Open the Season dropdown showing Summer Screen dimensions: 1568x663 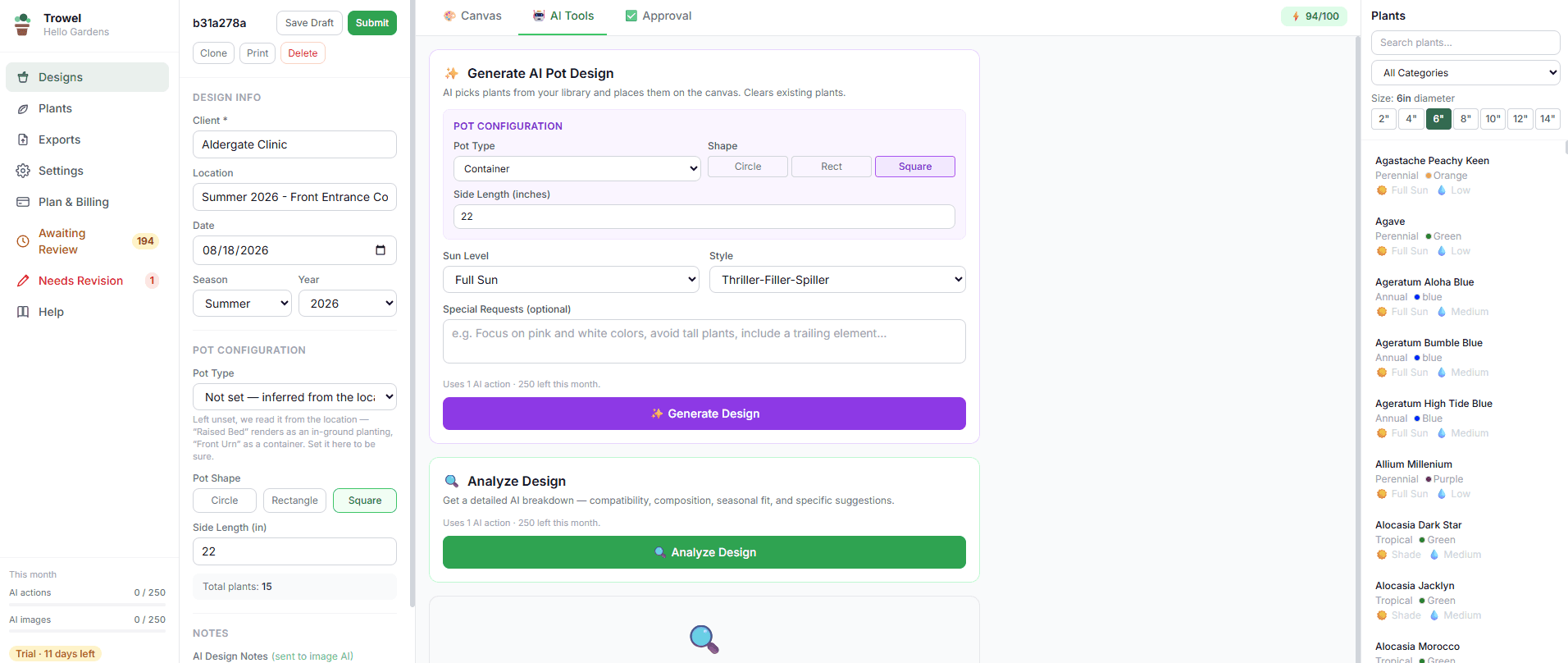coord(242,304)
